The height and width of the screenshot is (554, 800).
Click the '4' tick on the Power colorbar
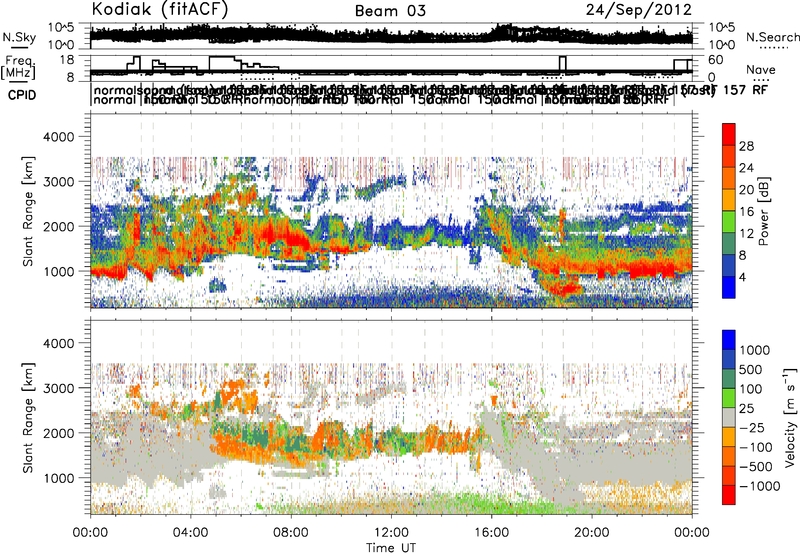743,277
